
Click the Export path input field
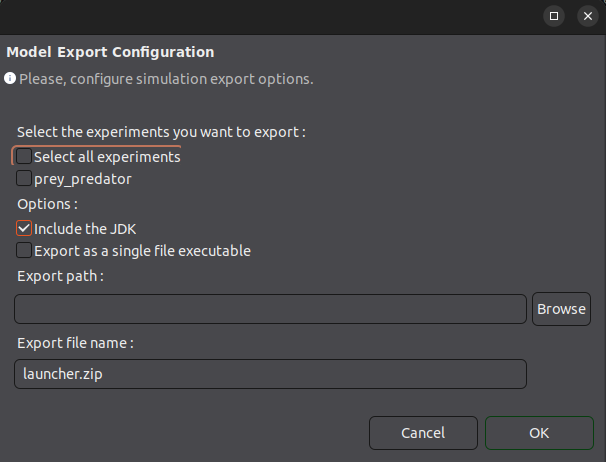[x=271, y=309]
